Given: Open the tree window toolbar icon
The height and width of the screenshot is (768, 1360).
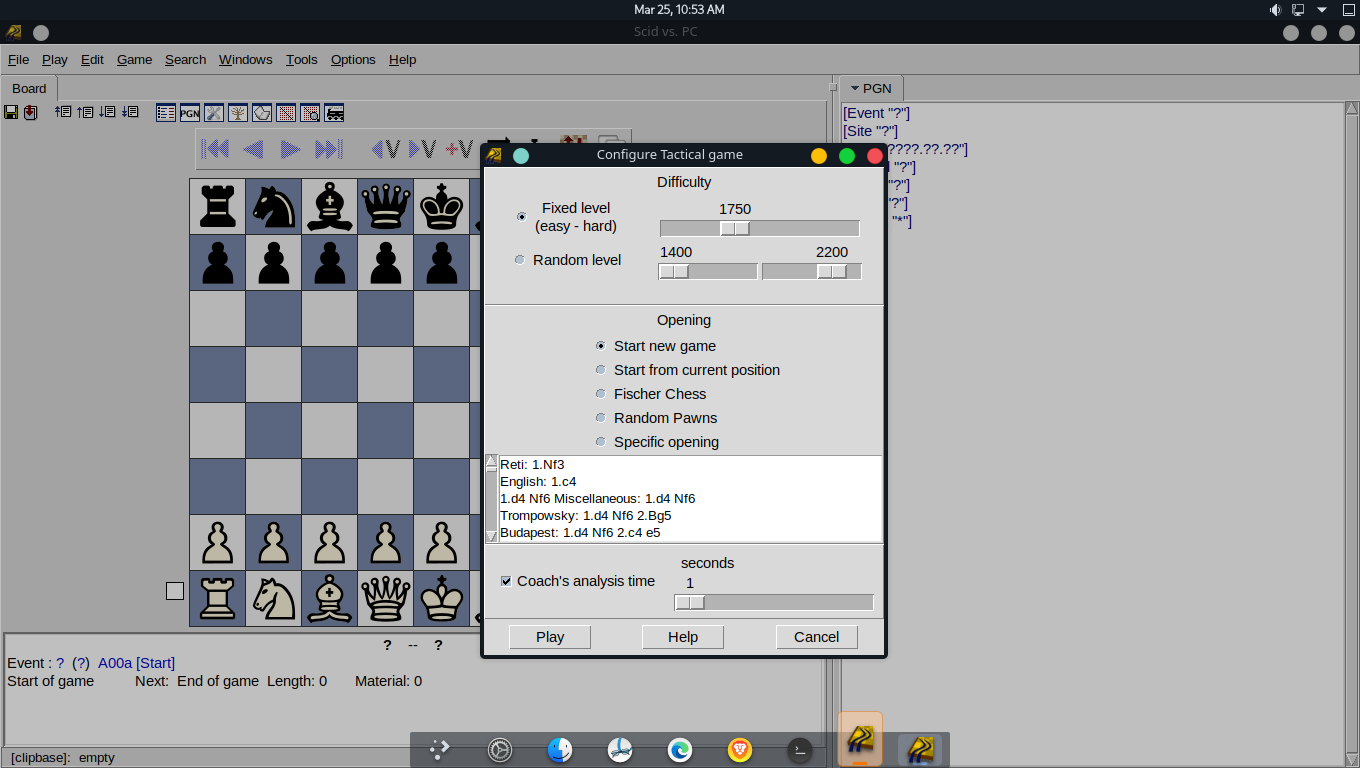Looking at the screenshot, I should (238, 113).
